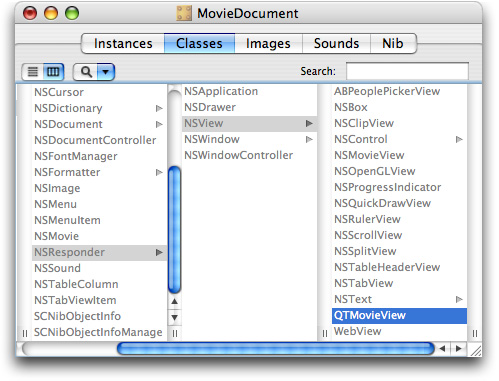Expand NSDocument subclasses arrow
The image size is (499, 381).
click(159, 124)
